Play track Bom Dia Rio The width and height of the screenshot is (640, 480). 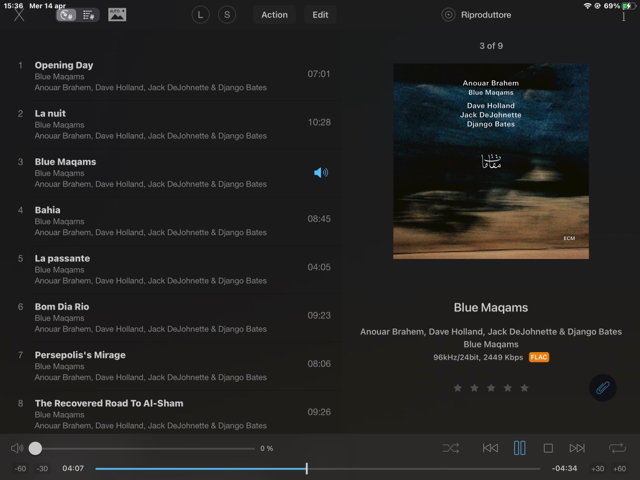[171, 318]
